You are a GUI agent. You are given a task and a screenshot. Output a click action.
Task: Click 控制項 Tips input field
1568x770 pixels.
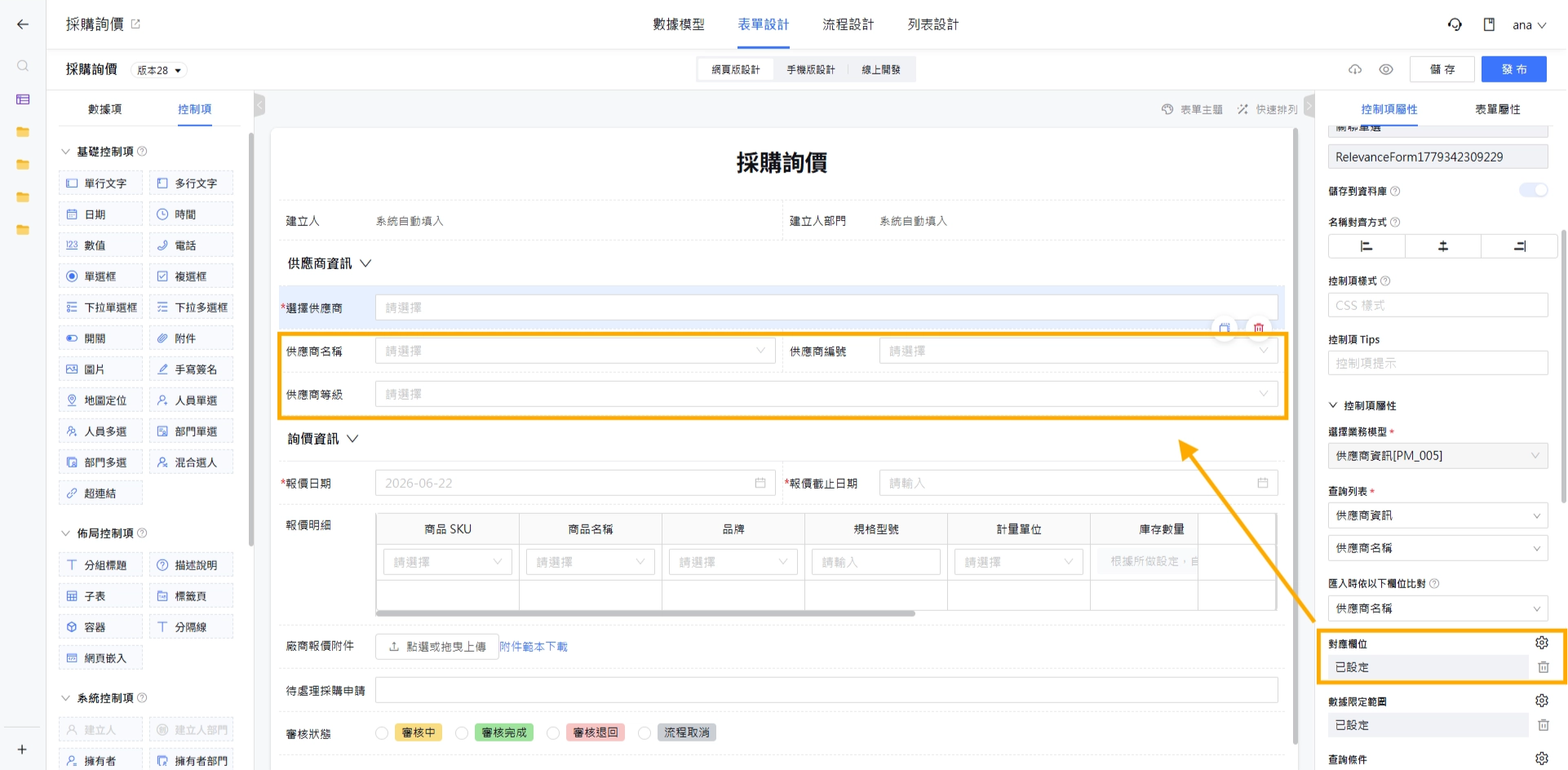click(x=1438, y=363)
